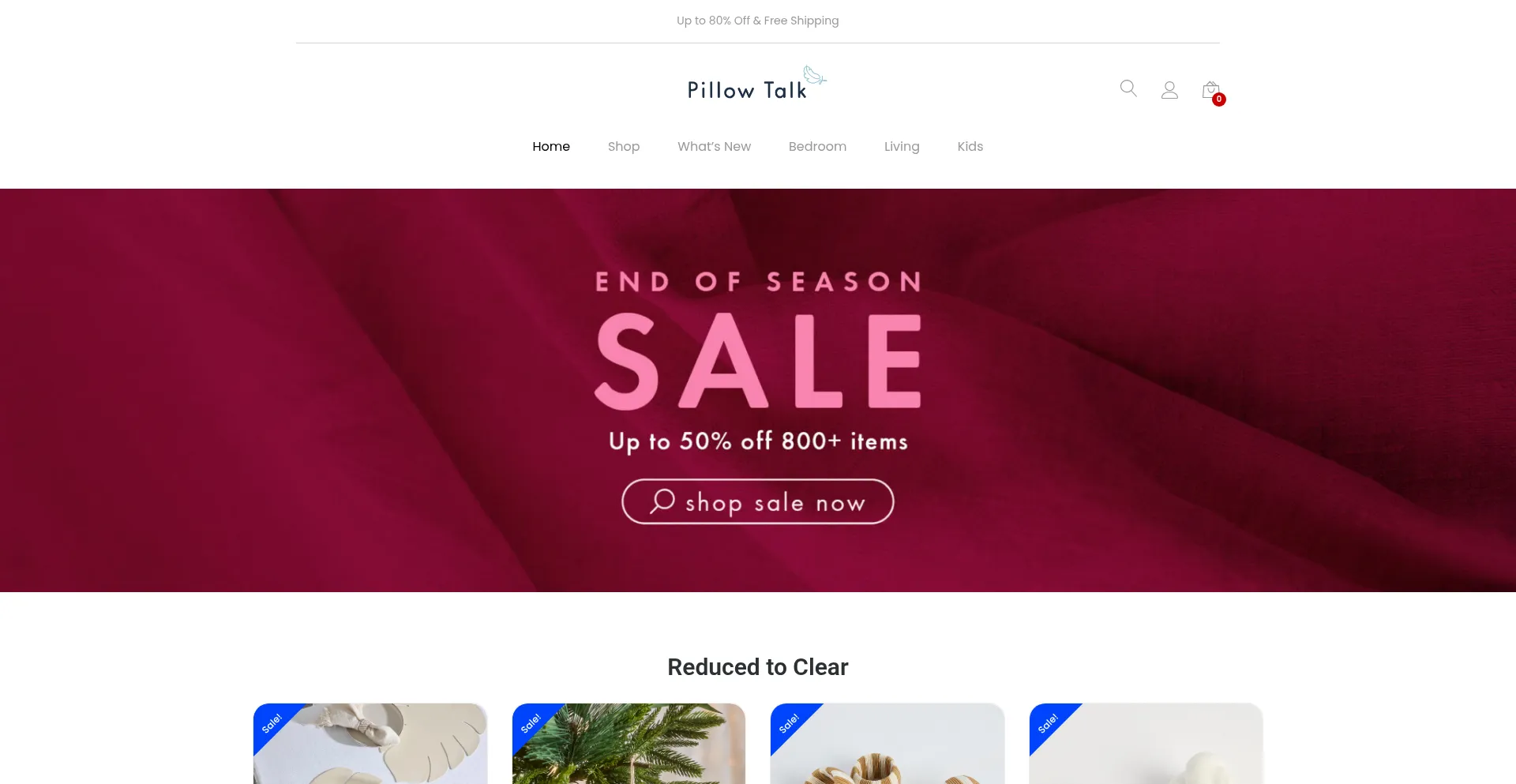Image resolution: width=1516 pixels, height=784 pixels.
Task: Open the user account icon
Action: tap(1169, 90)
